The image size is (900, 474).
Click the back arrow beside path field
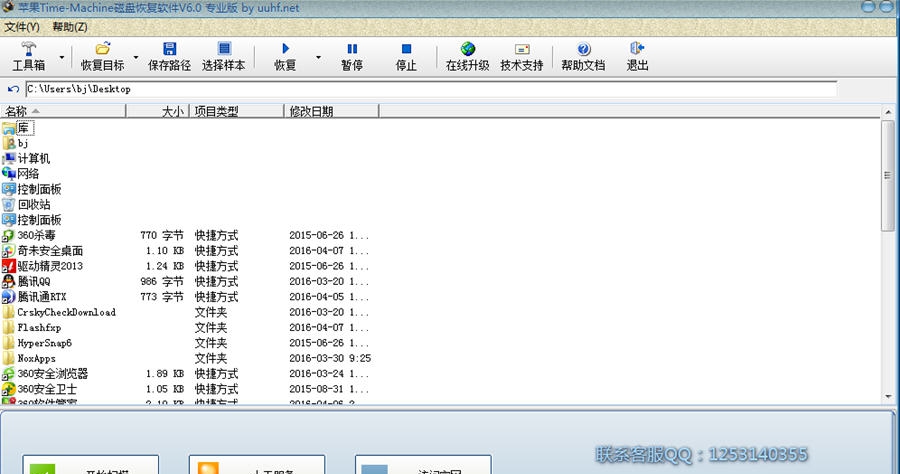13,89
